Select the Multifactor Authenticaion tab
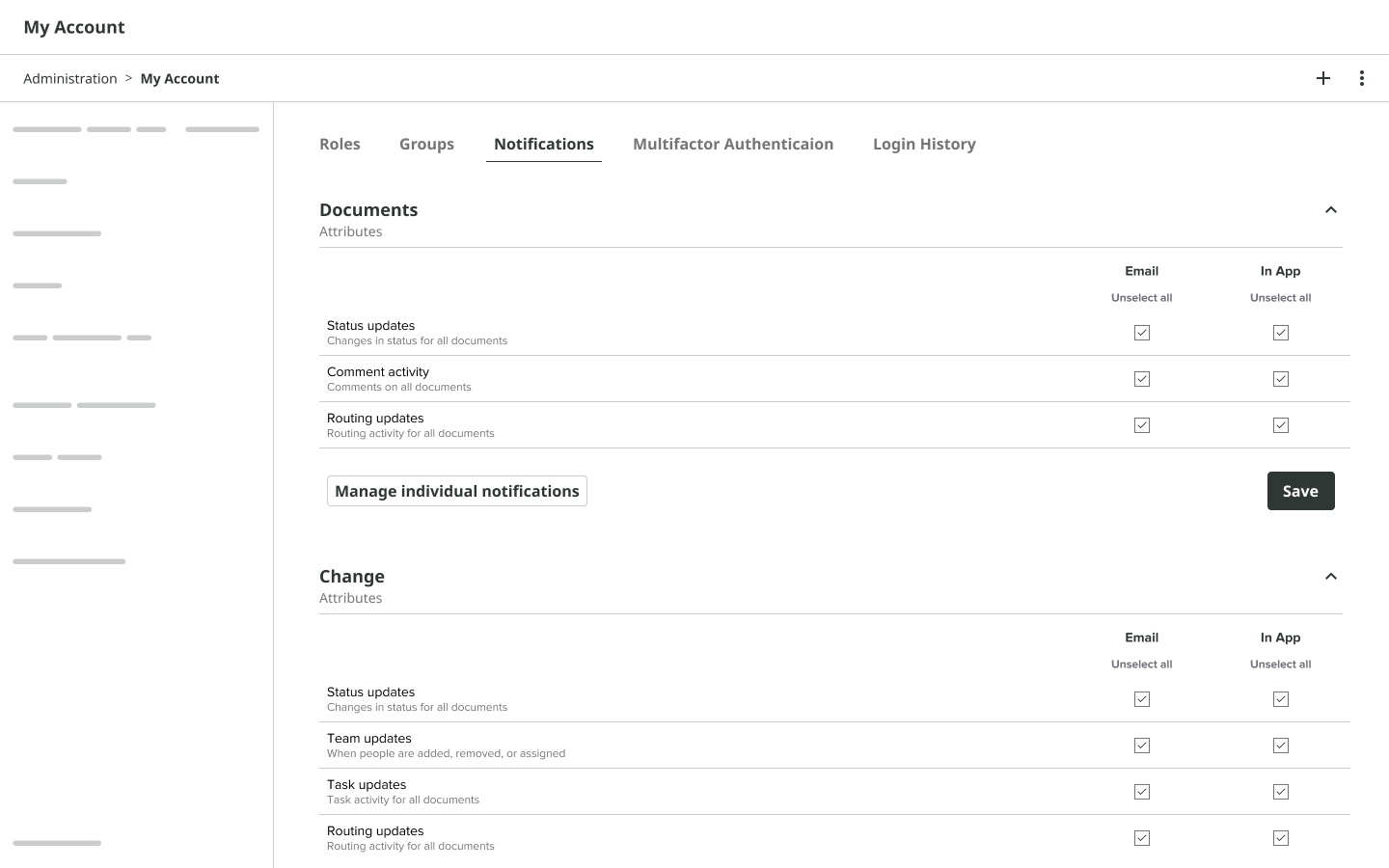This screenshot has width=1389, height=868. click(x=733, y=144)
